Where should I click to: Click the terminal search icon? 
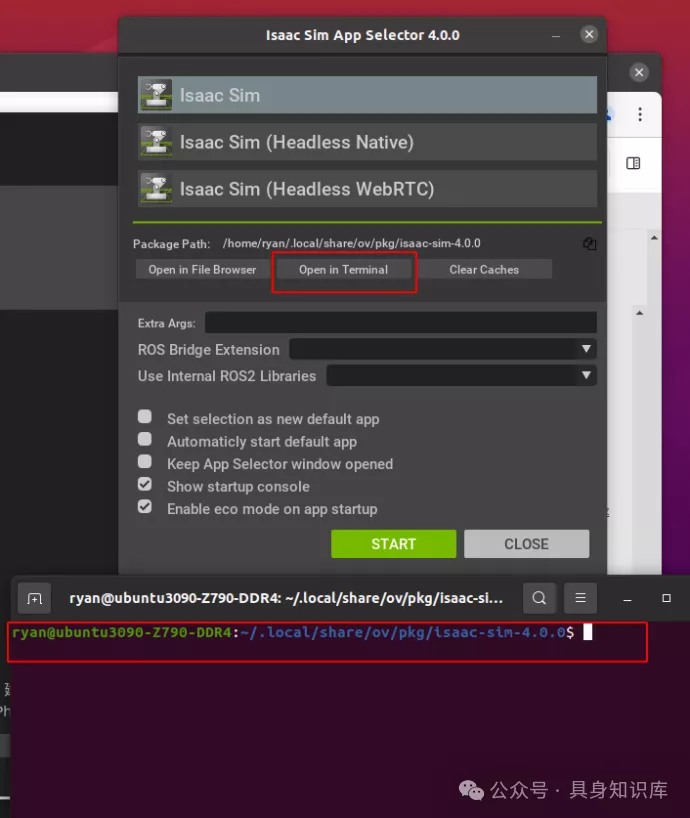(x=539, y=599)
